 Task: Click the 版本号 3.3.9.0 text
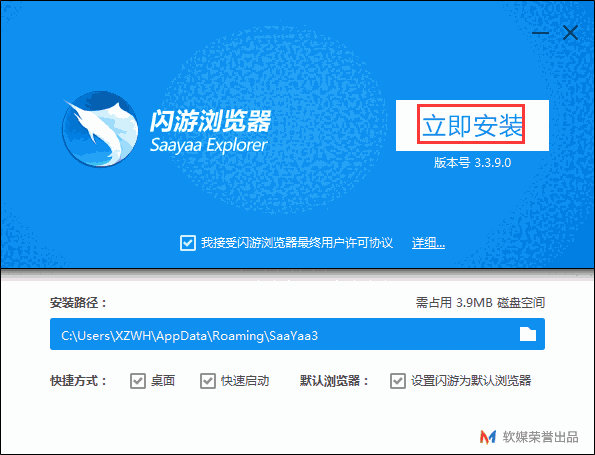pos(472,163)
